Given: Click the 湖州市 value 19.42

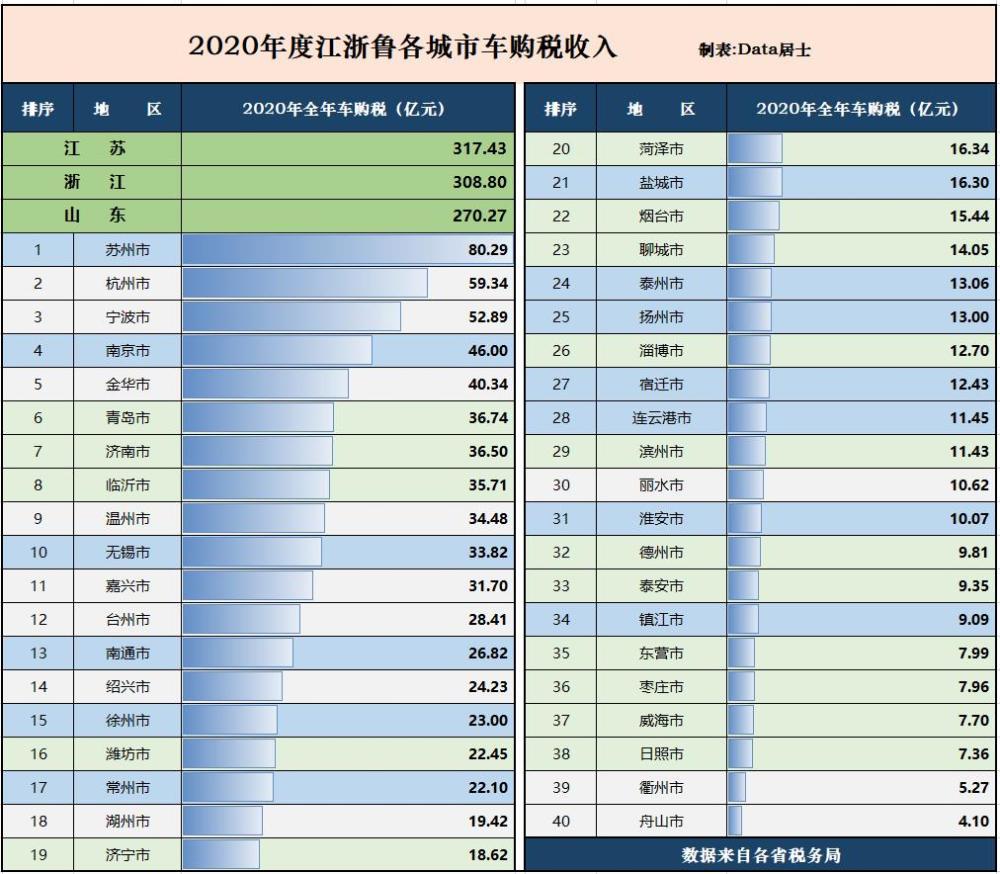Looking at the screenshot, I should coord(488,821).
